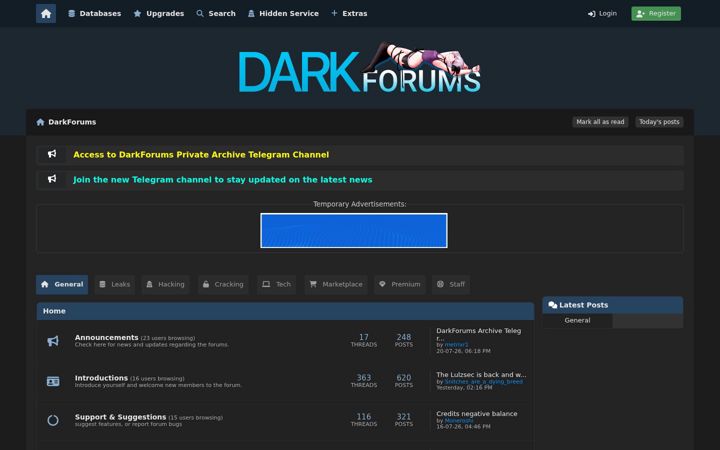Open the Support & Suggestions last poster's profile
Viewport: 720px width, 450px height.
459,421
